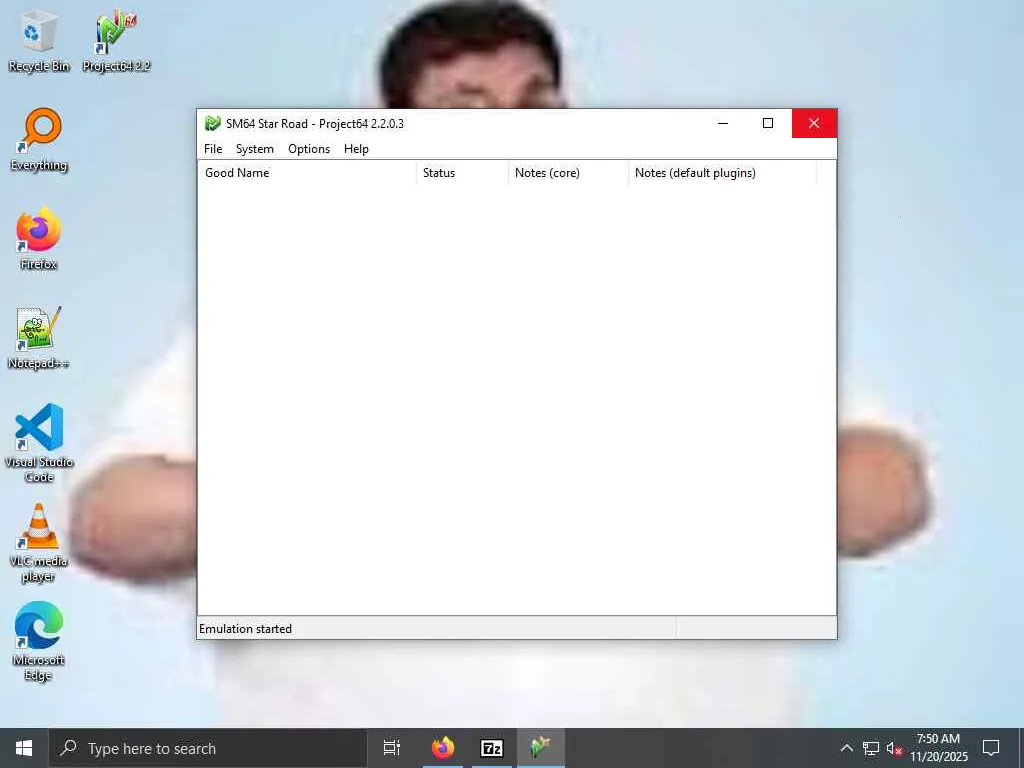Open the Options menu in Project64

tap(309, 149)
